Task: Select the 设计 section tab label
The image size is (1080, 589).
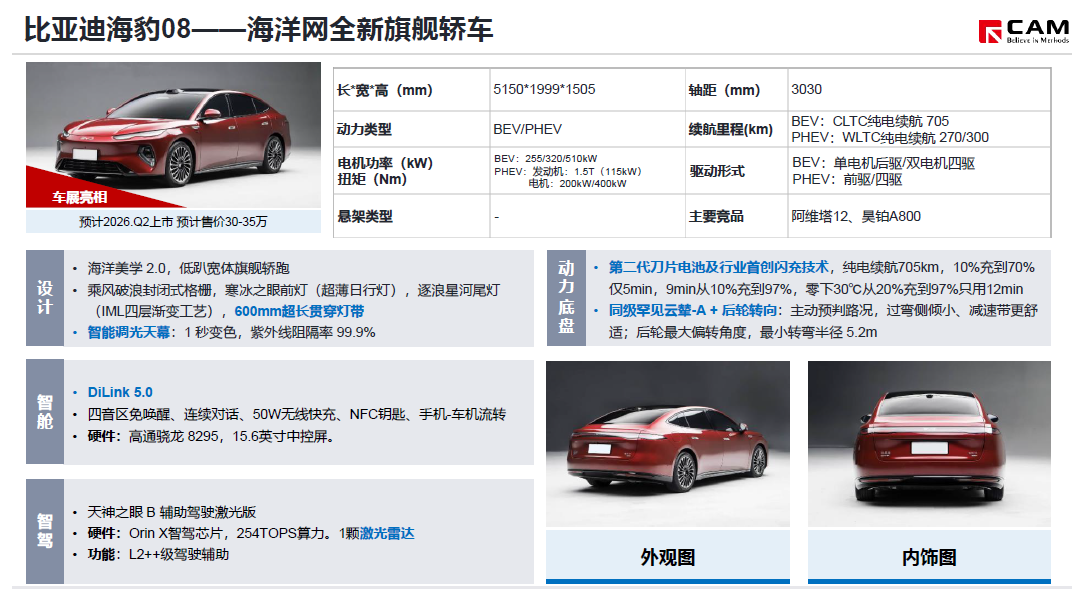Action: [45, 298]
